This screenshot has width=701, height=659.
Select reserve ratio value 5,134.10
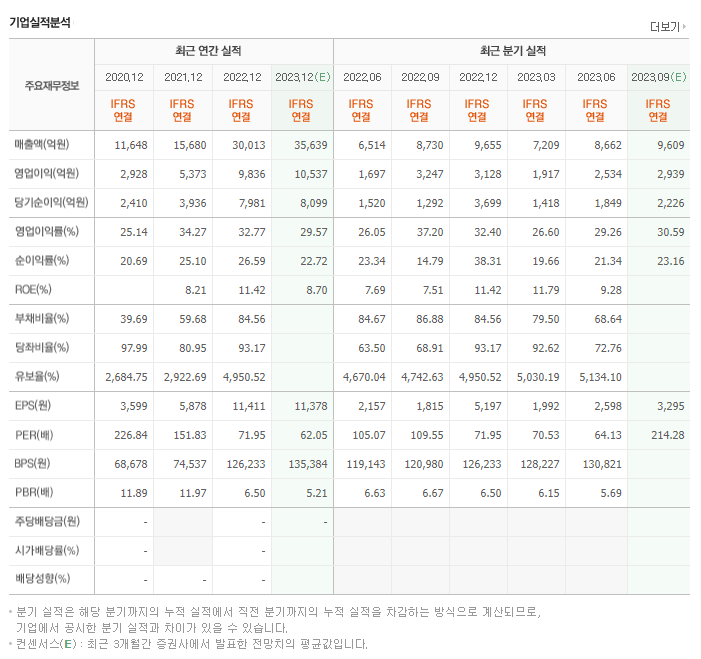(600, 377)
